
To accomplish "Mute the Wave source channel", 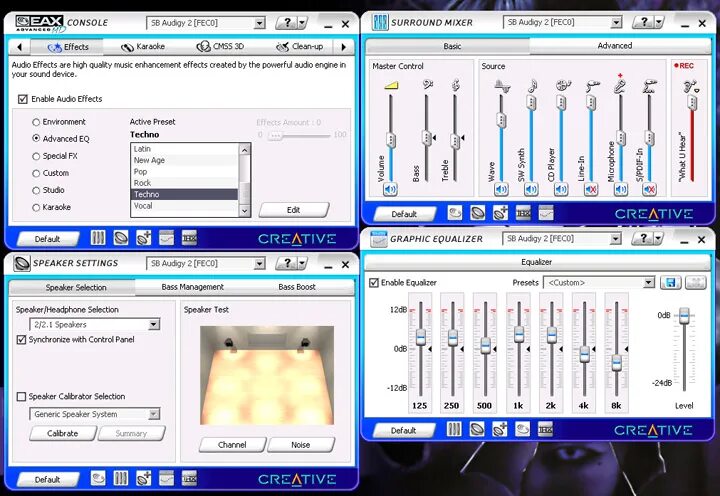I will pyautogui.click(x=501, y=189).
